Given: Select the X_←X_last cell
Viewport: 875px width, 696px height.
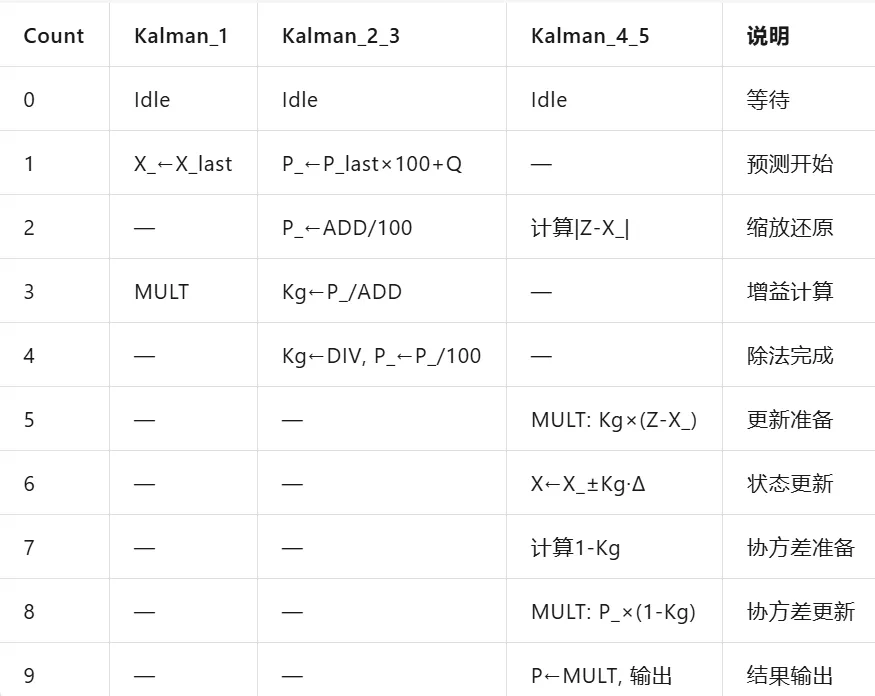Looking at the screenshot, I should (183, 164).
